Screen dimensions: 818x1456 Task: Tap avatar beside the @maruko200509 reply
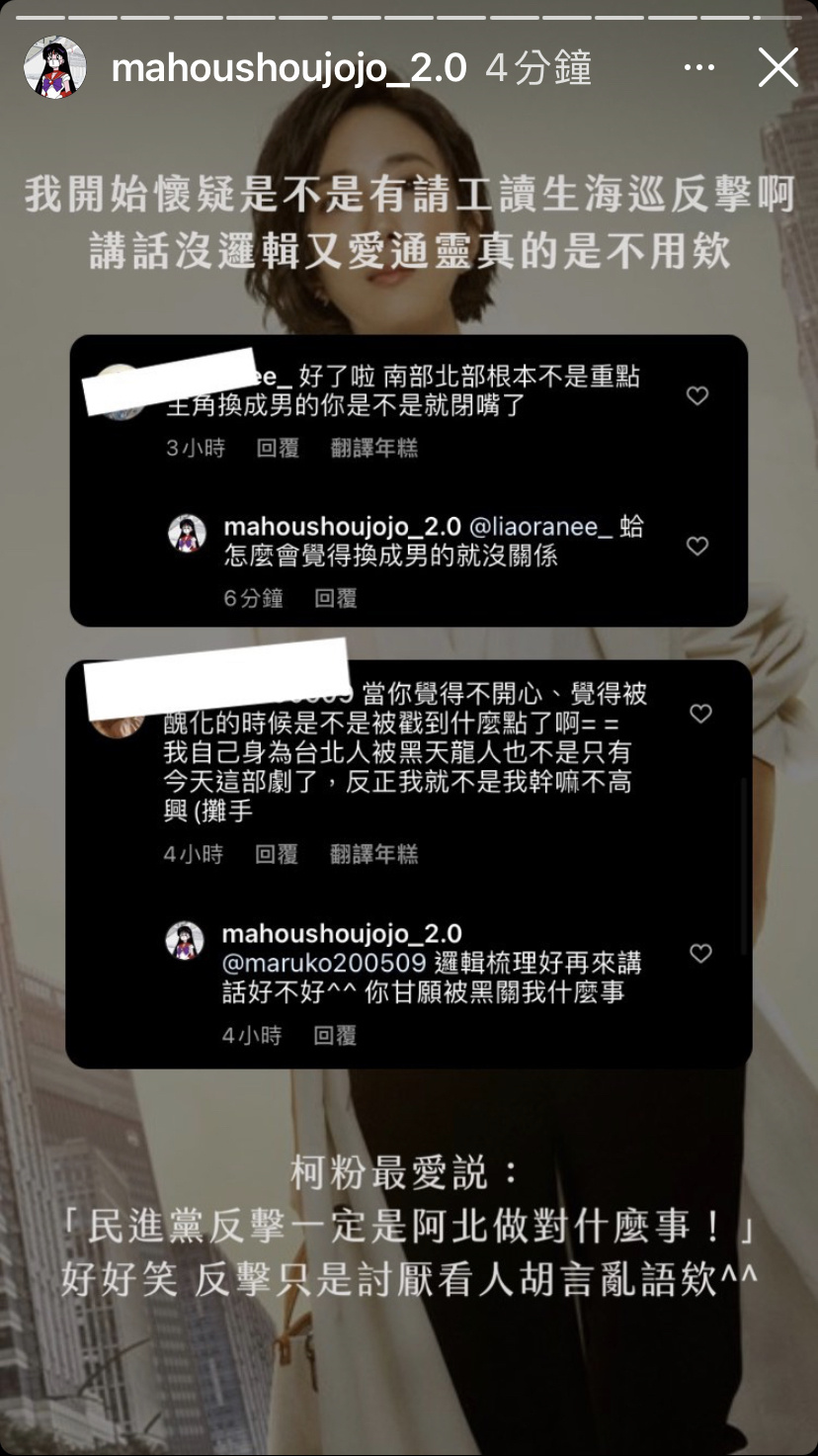tap(185, 941)
